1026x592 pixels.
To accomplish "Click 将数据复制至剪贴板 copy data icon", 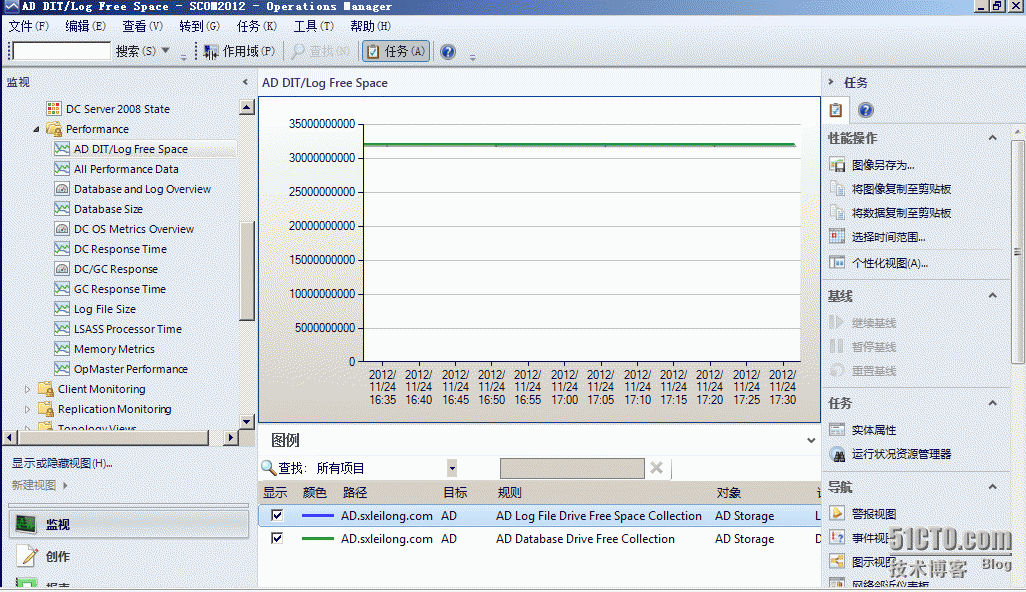I will 837,213.
